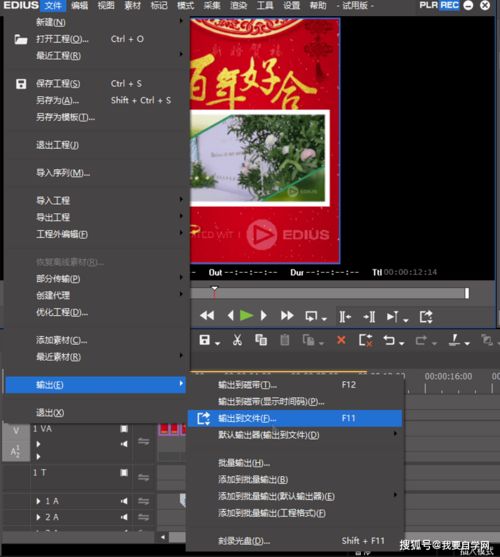Click the loop playback icon

pyautogui.click(x=311, y=316)
